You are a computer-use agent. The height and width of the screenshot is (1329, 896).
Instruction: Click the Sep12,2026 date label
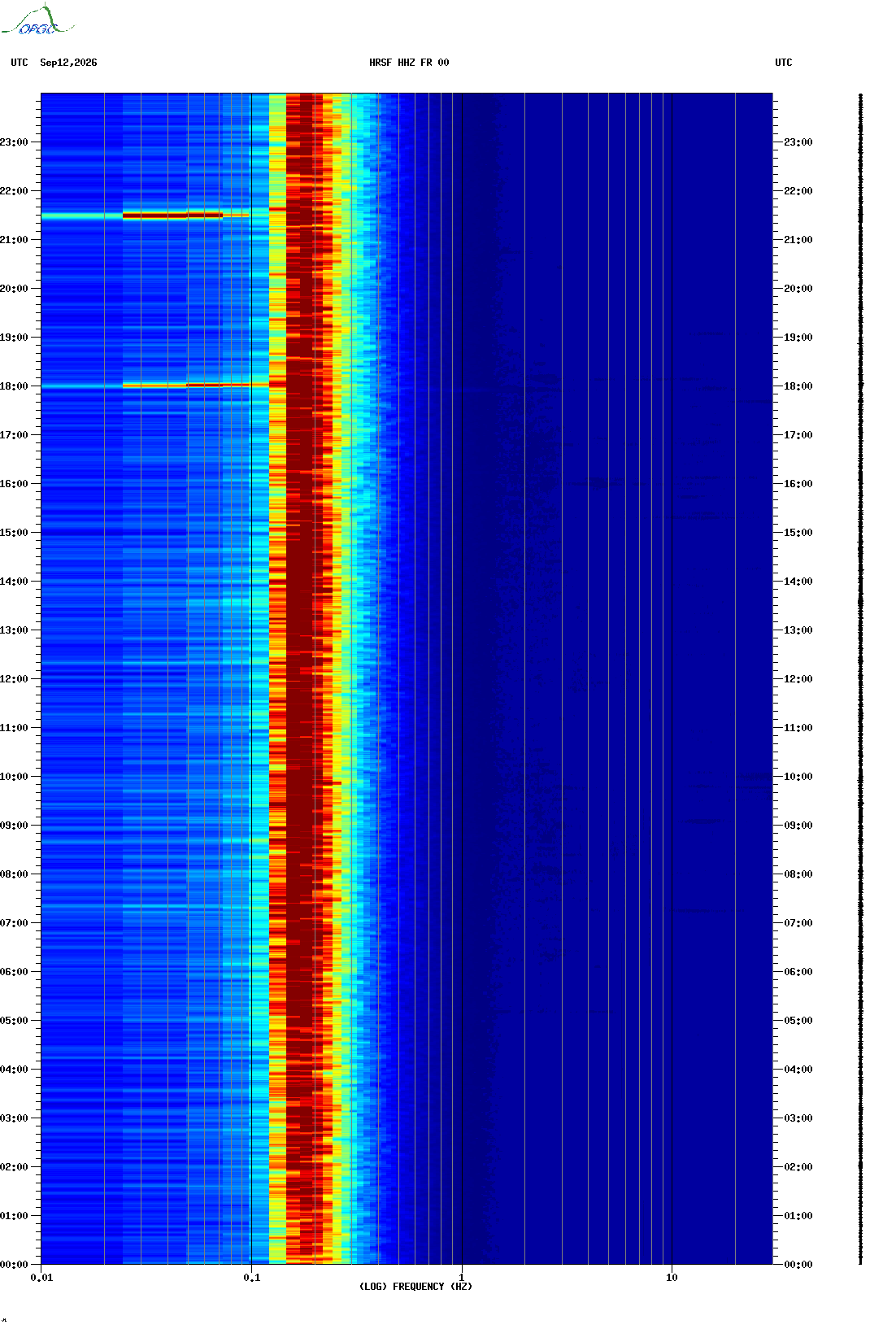[68, 63]
